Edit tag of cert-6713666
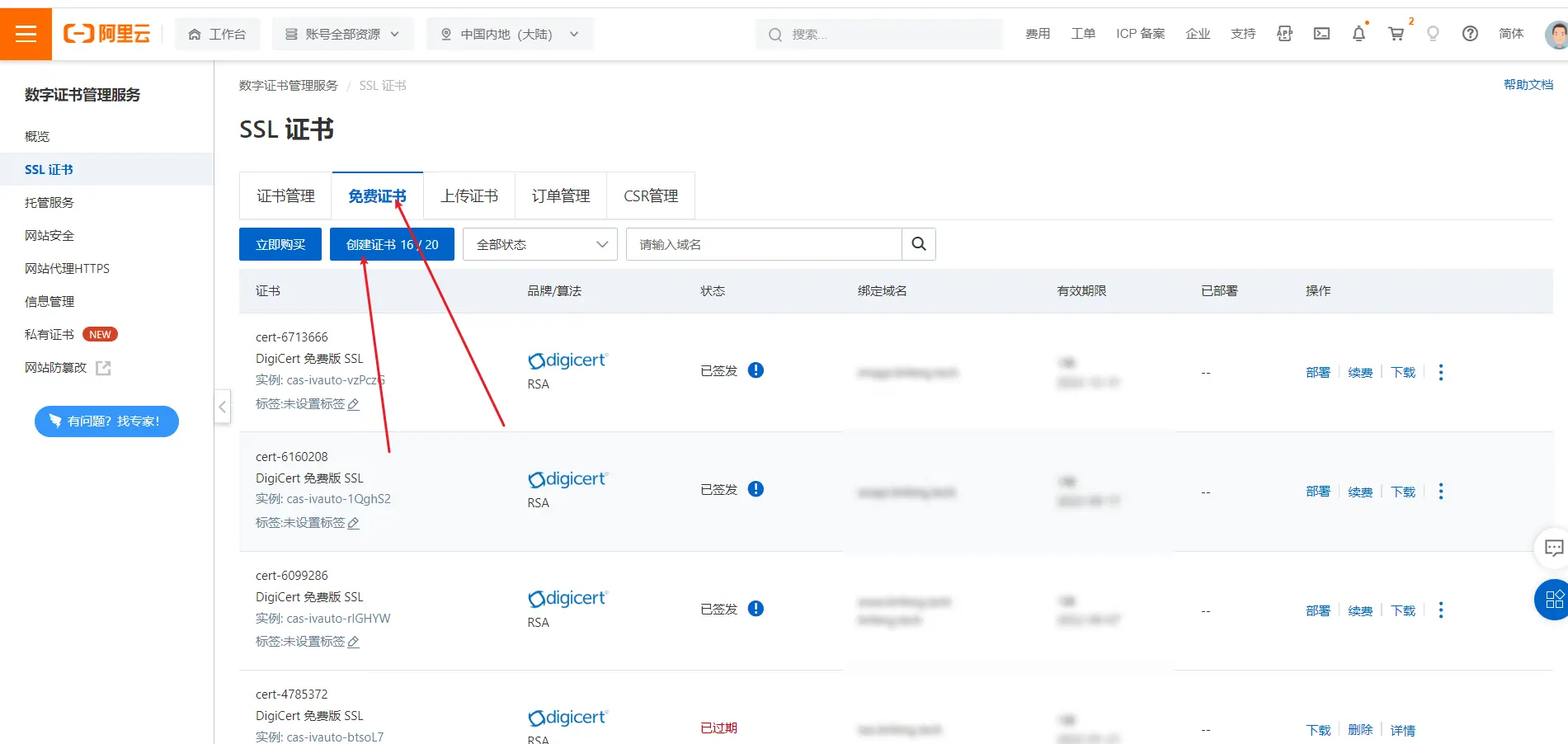 click(353, 404)
